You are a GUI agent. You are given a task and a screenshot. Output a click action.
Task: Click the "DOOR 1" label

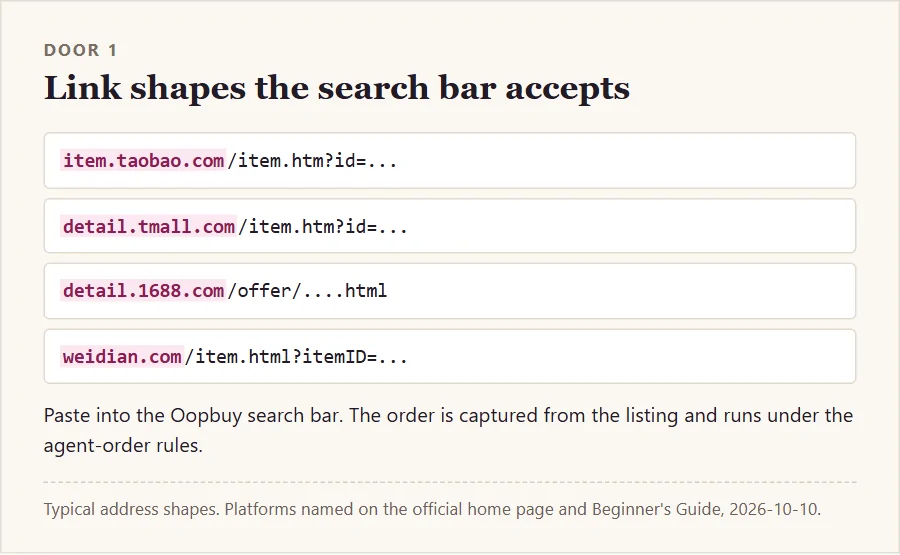click(81, 51)
